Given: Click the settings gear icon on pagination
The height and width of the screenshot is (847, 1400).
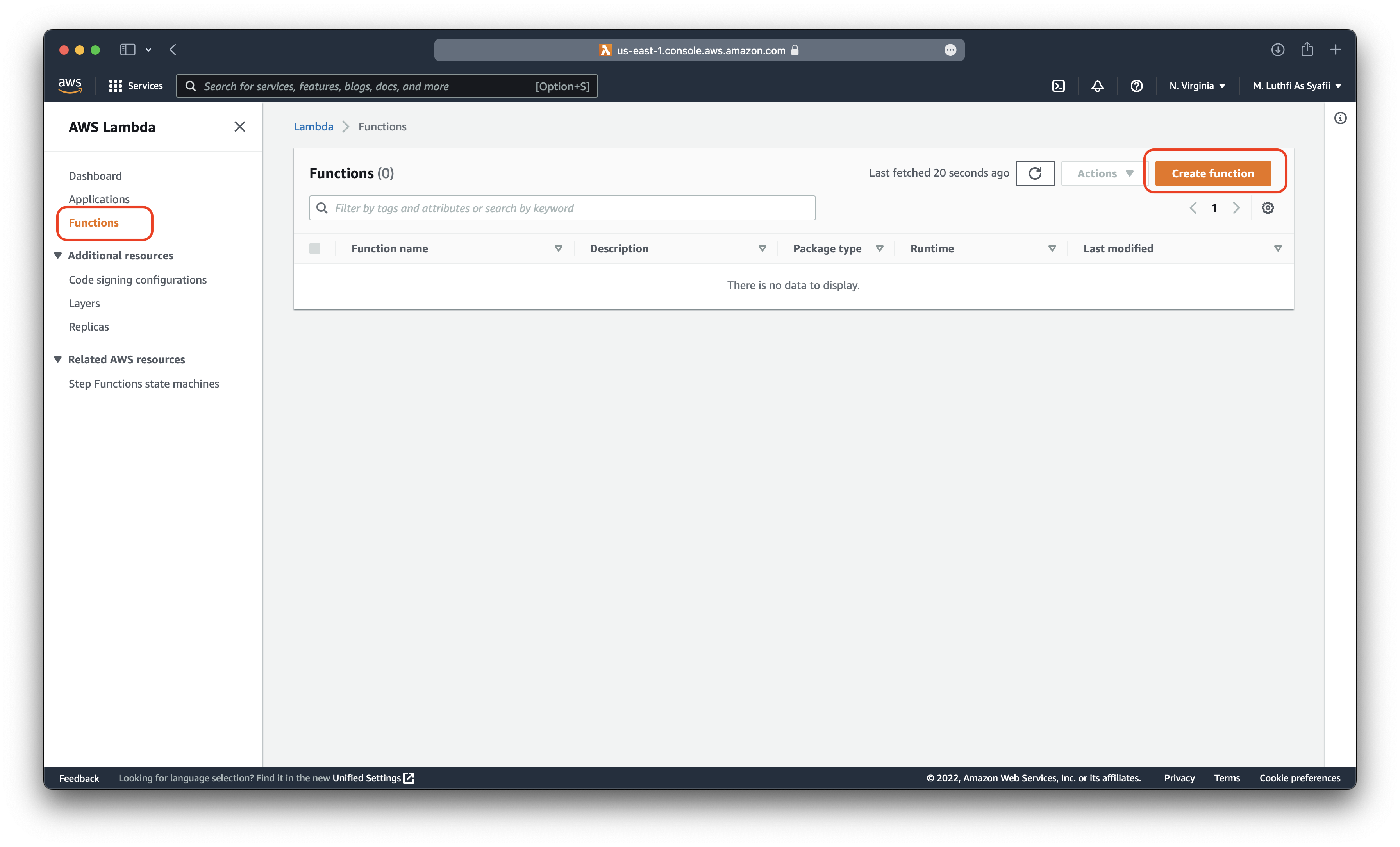Looking at the screenshot, I should [1267, 208].
